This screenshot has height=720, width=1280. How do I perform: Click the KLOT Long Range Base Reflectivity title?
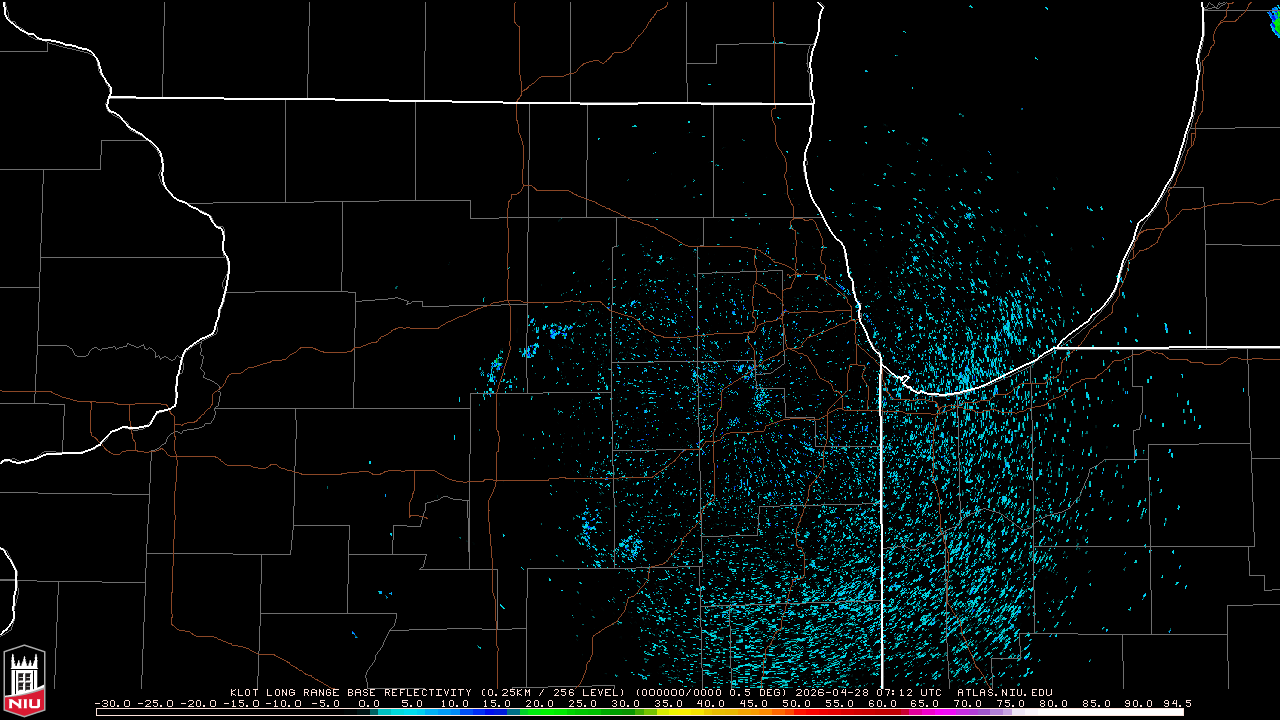pyautogui.click(x=352, y=692)
